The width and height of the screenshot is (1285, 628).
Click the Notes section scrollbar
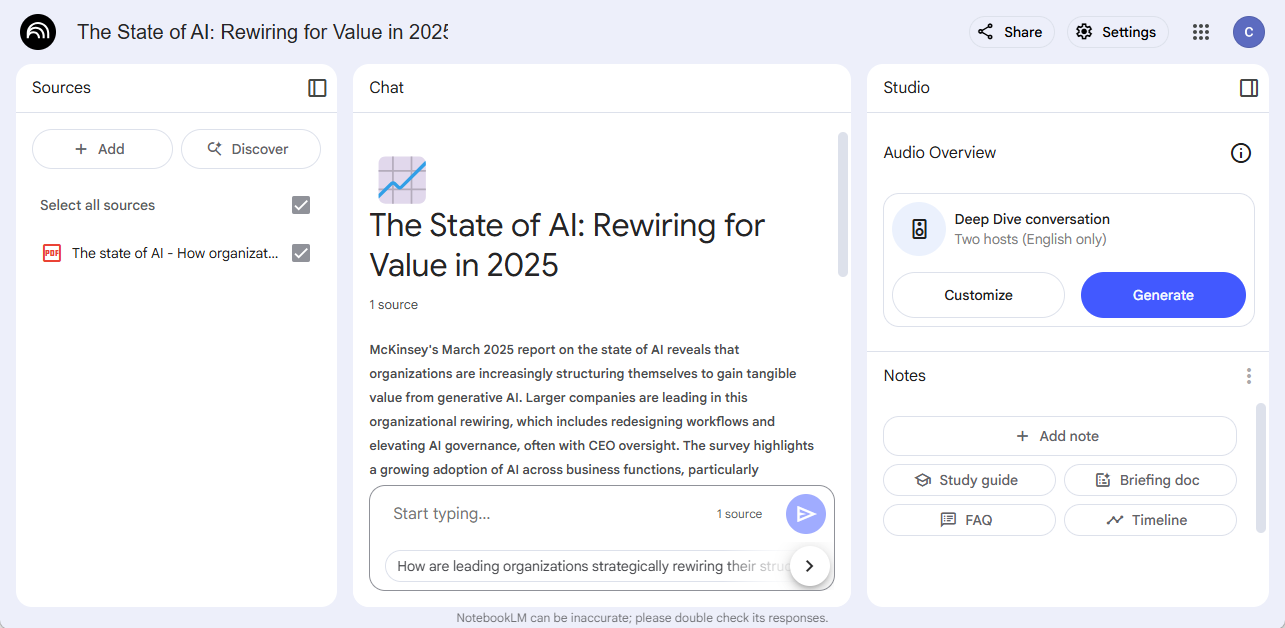[1261, 468]
